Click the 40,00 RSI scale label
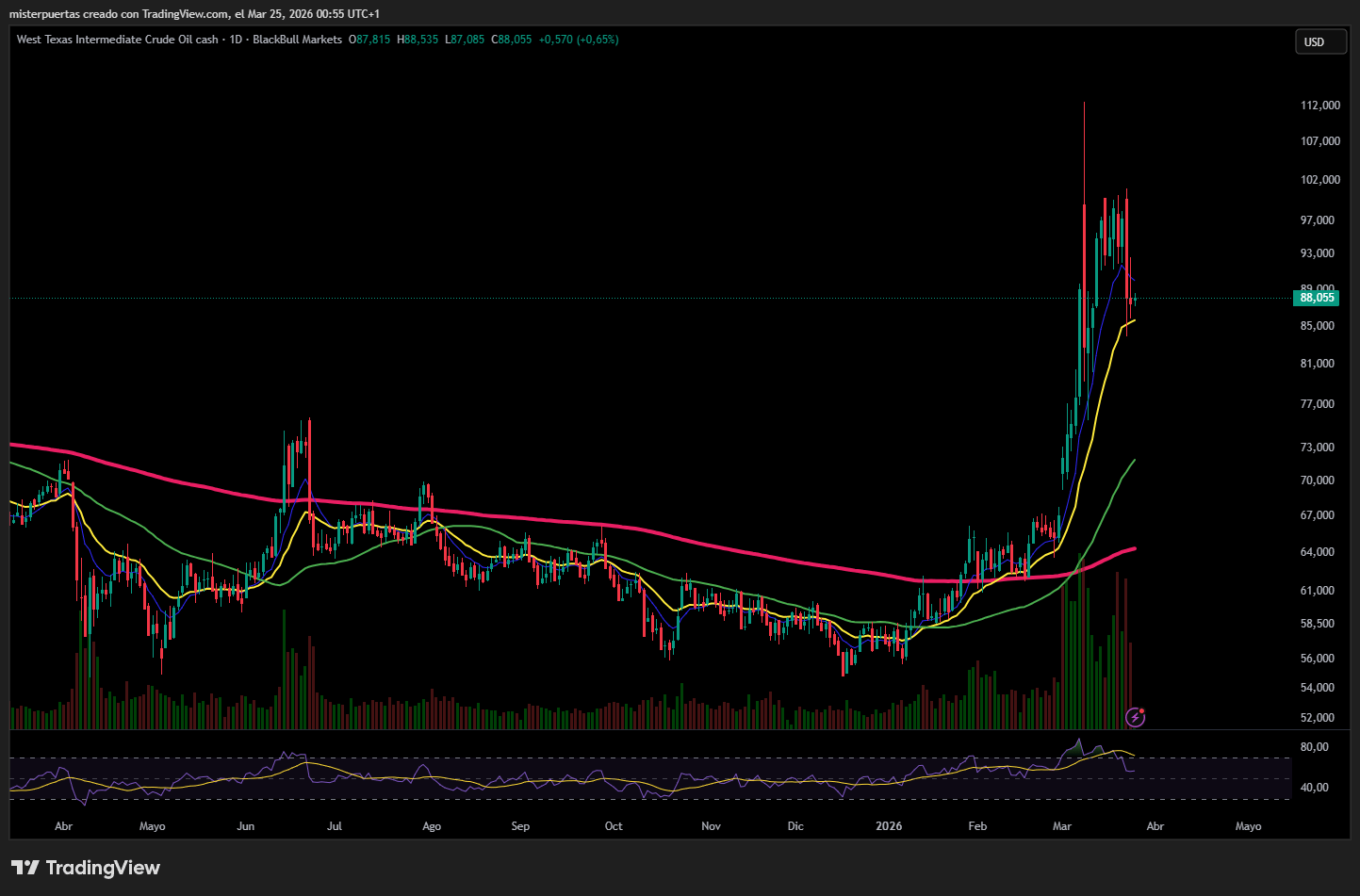 pyautogui.click(x=1314, y=788)
